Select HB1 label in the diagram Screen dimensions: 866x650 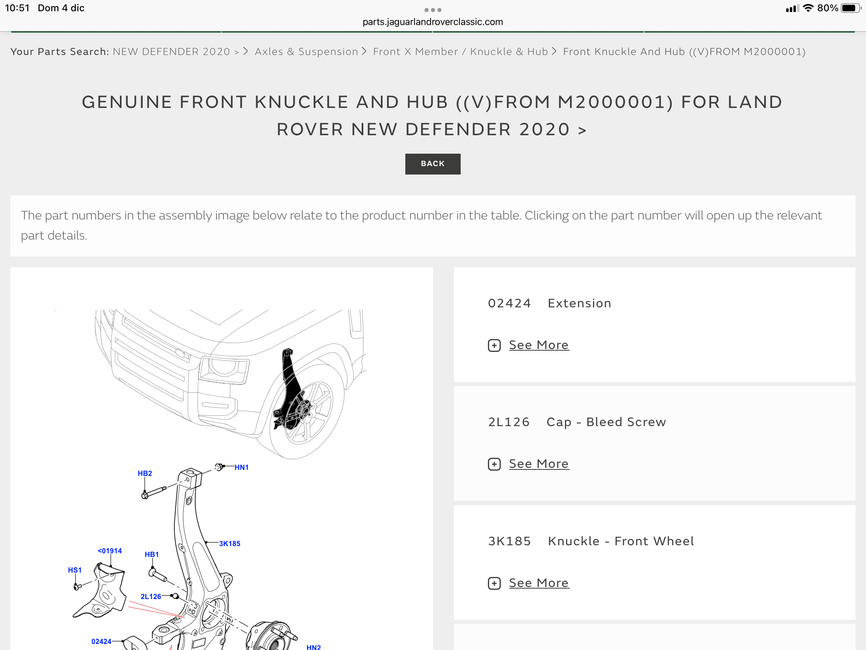pyautogui.click(x=151, y=554)
